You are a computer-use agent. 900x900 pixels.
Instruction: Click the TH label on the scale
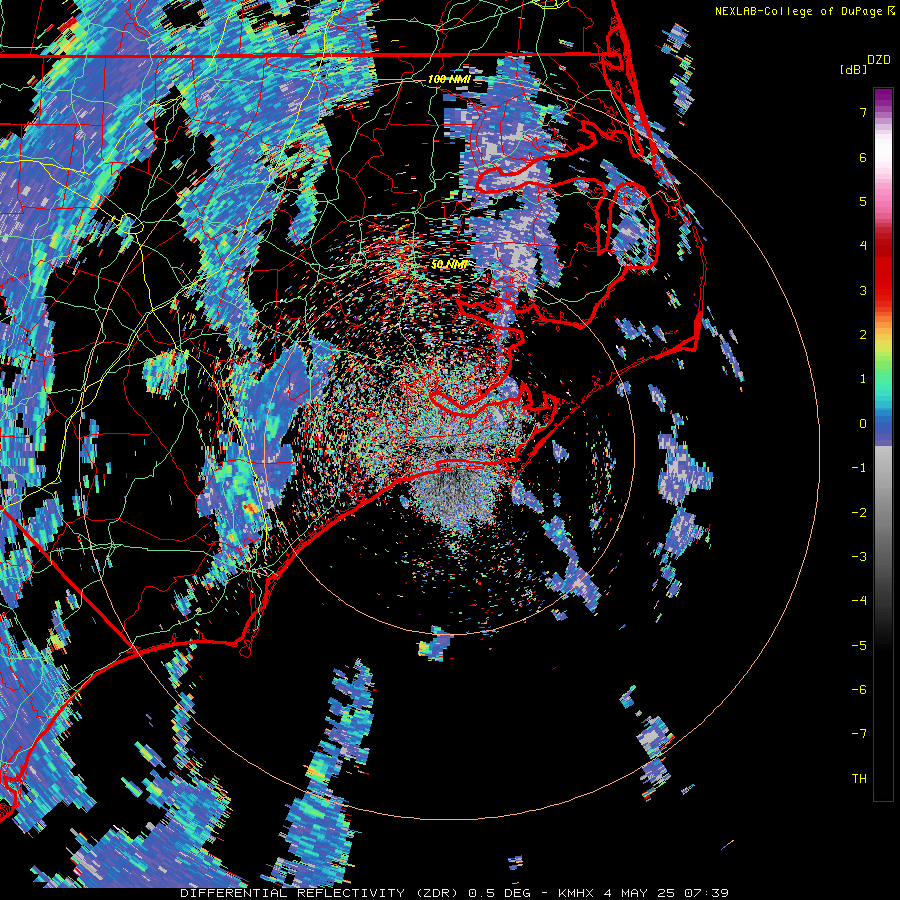coord(859,779)
